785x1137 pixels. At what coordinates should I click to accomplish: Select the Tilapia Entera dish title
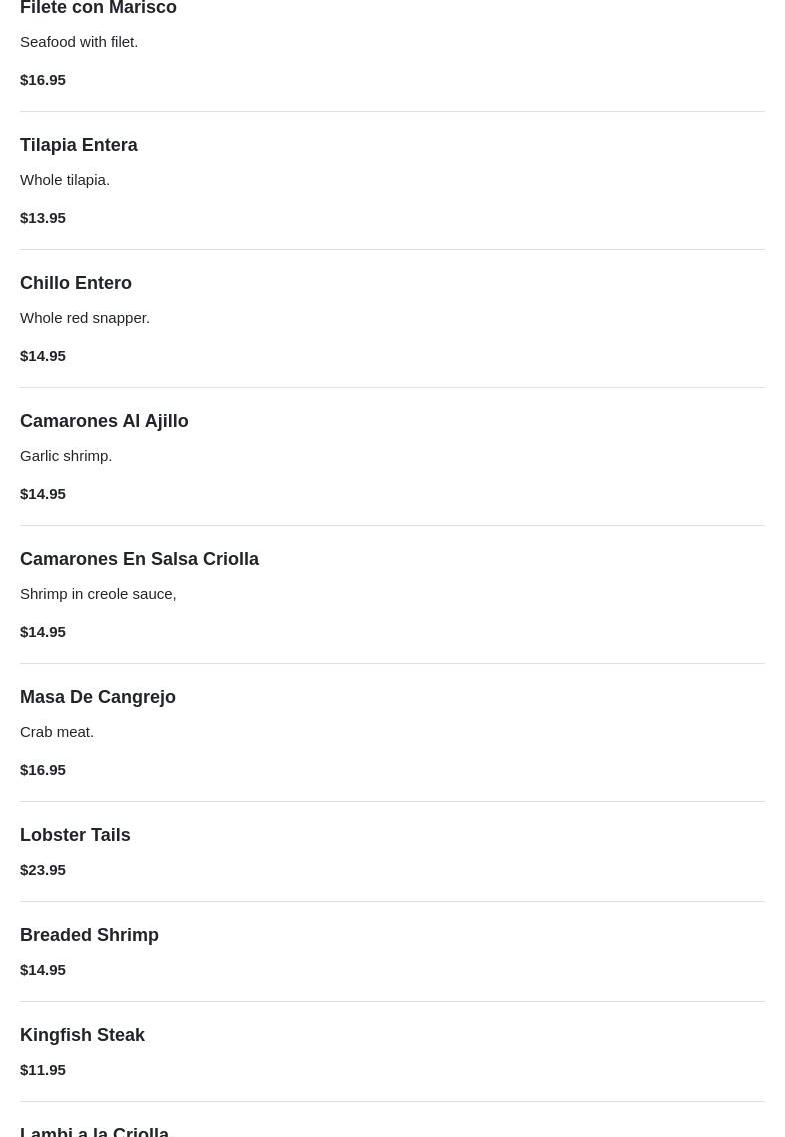pos(79,145)
